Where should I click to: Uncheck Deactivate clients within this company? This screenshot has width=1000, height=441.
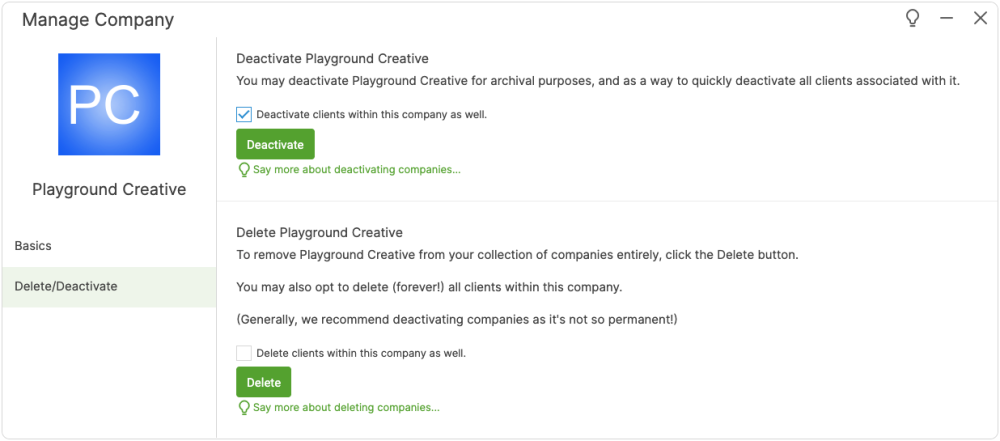(x=244, y=115)
